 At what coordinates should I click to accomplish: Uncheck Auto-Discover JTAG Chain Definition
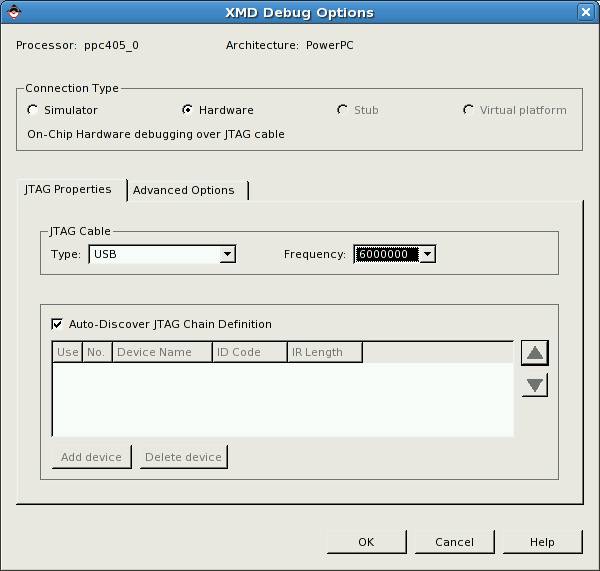(57, 324)
